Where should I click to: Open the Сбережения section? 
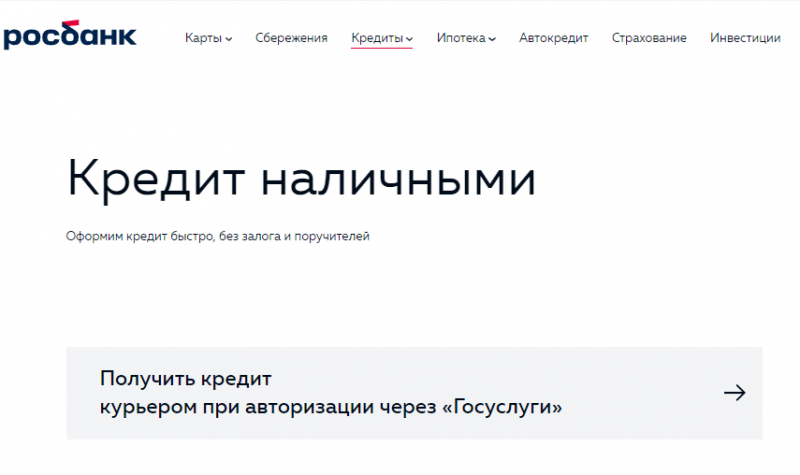pos(291,38)
